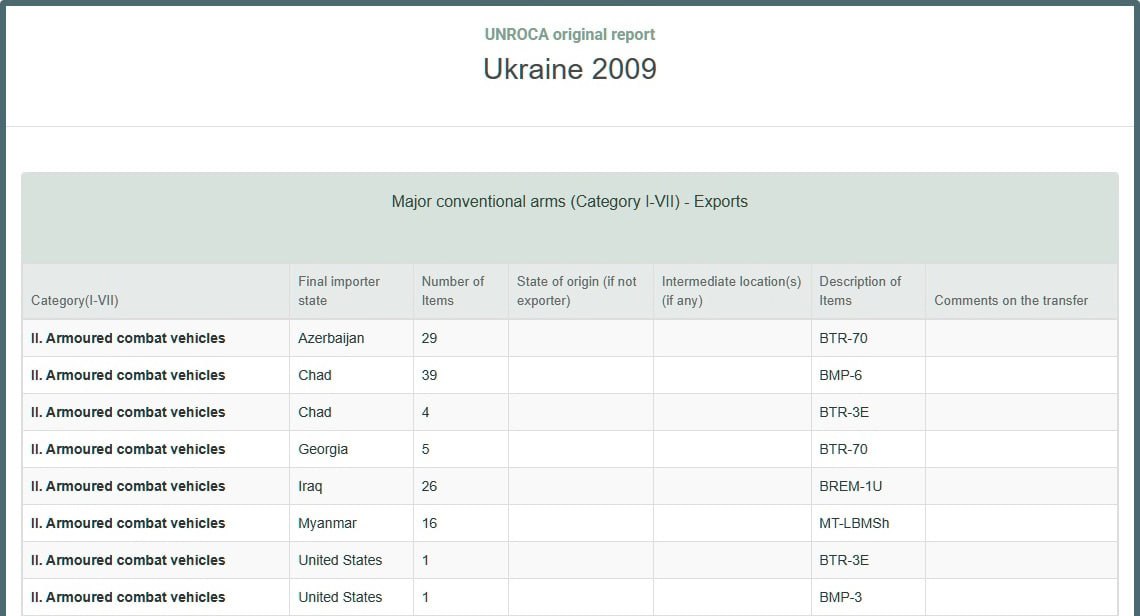Select the BREM-1U description cell
This screenshot has height=616, width=1140.
850,486
